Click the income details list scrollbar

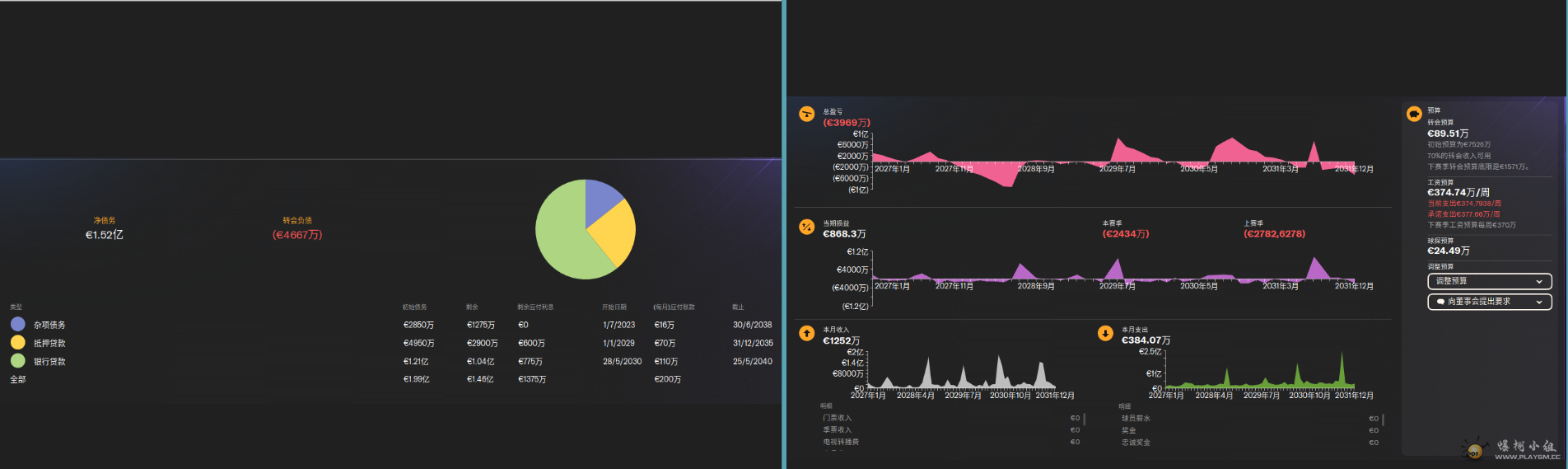tap(1085, 420)
